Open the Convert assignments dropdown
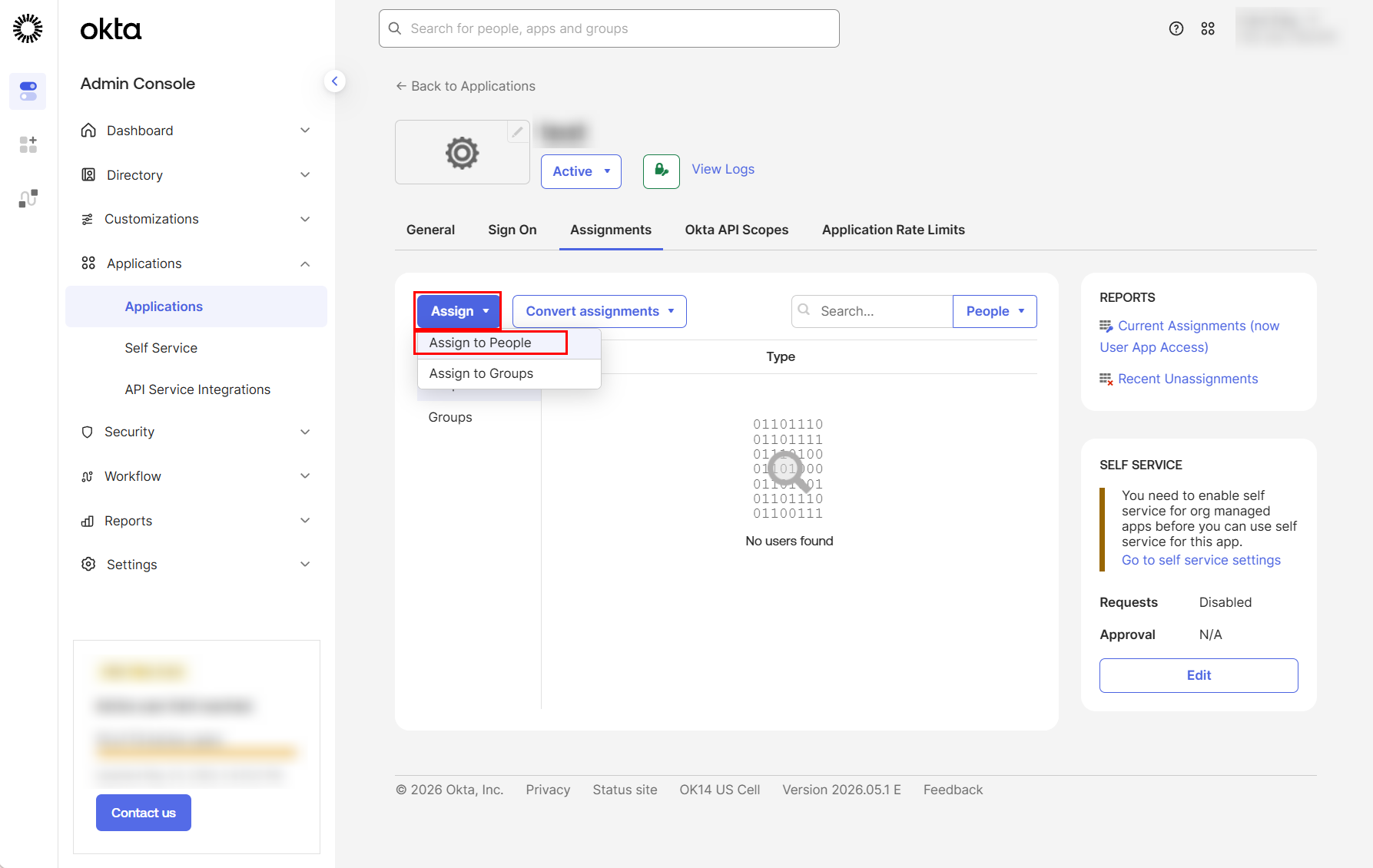The width and height of the screenshot is (1373, 868). tap(599, 311)
